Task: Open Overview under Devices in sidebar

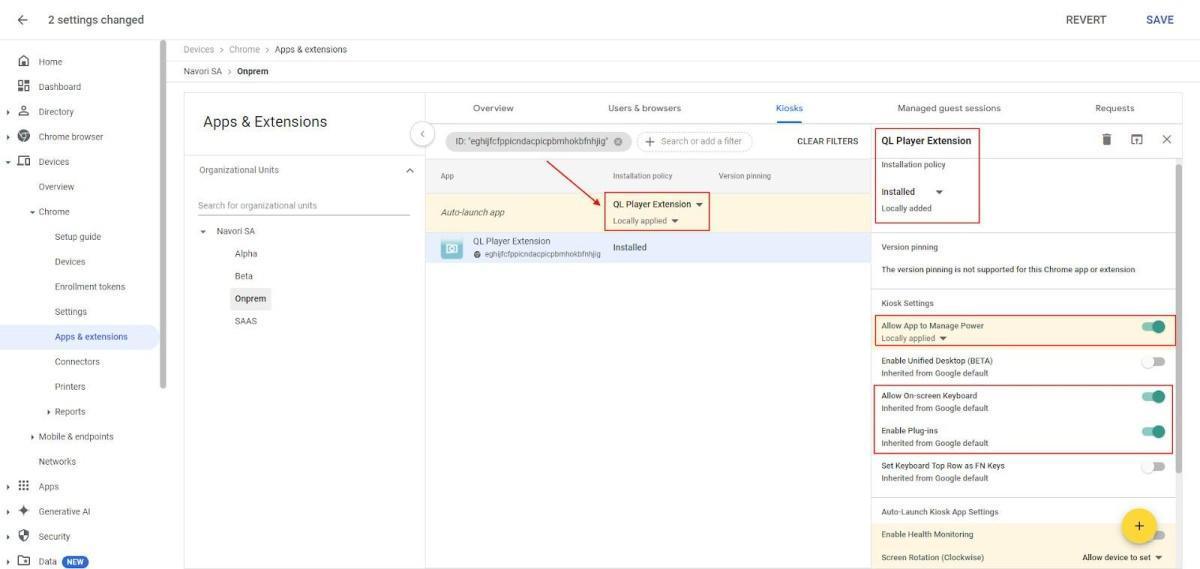Action: (56, 187)
